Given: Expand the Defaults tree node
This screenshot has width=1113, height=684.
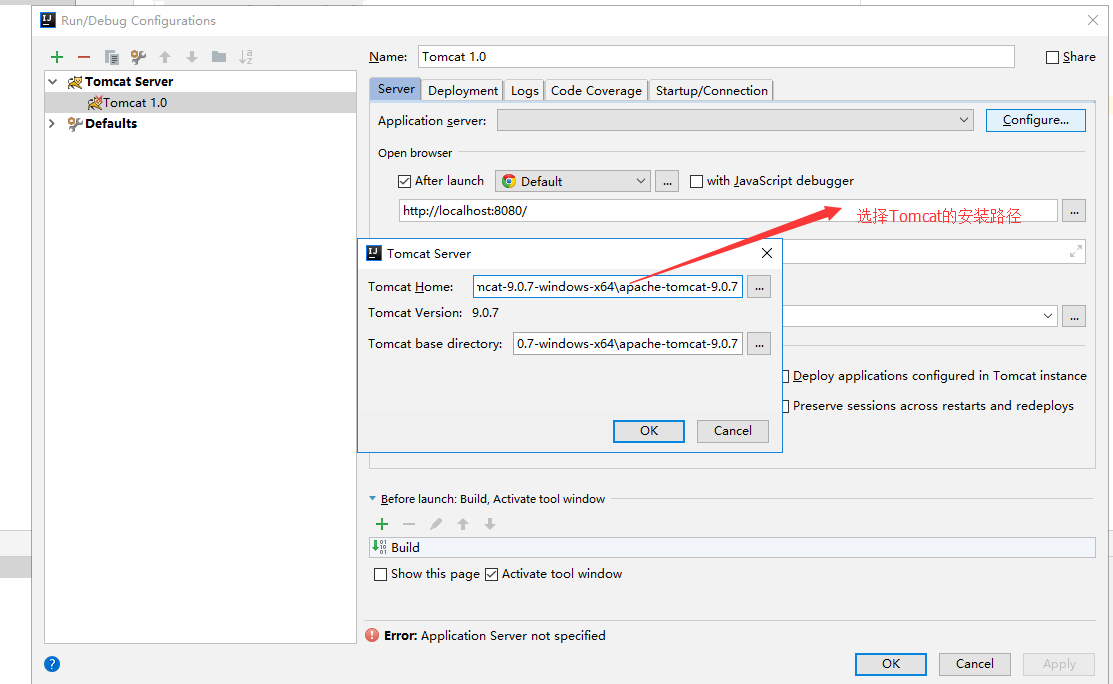Looking at the screenshot, I should [x=52, y=123].
